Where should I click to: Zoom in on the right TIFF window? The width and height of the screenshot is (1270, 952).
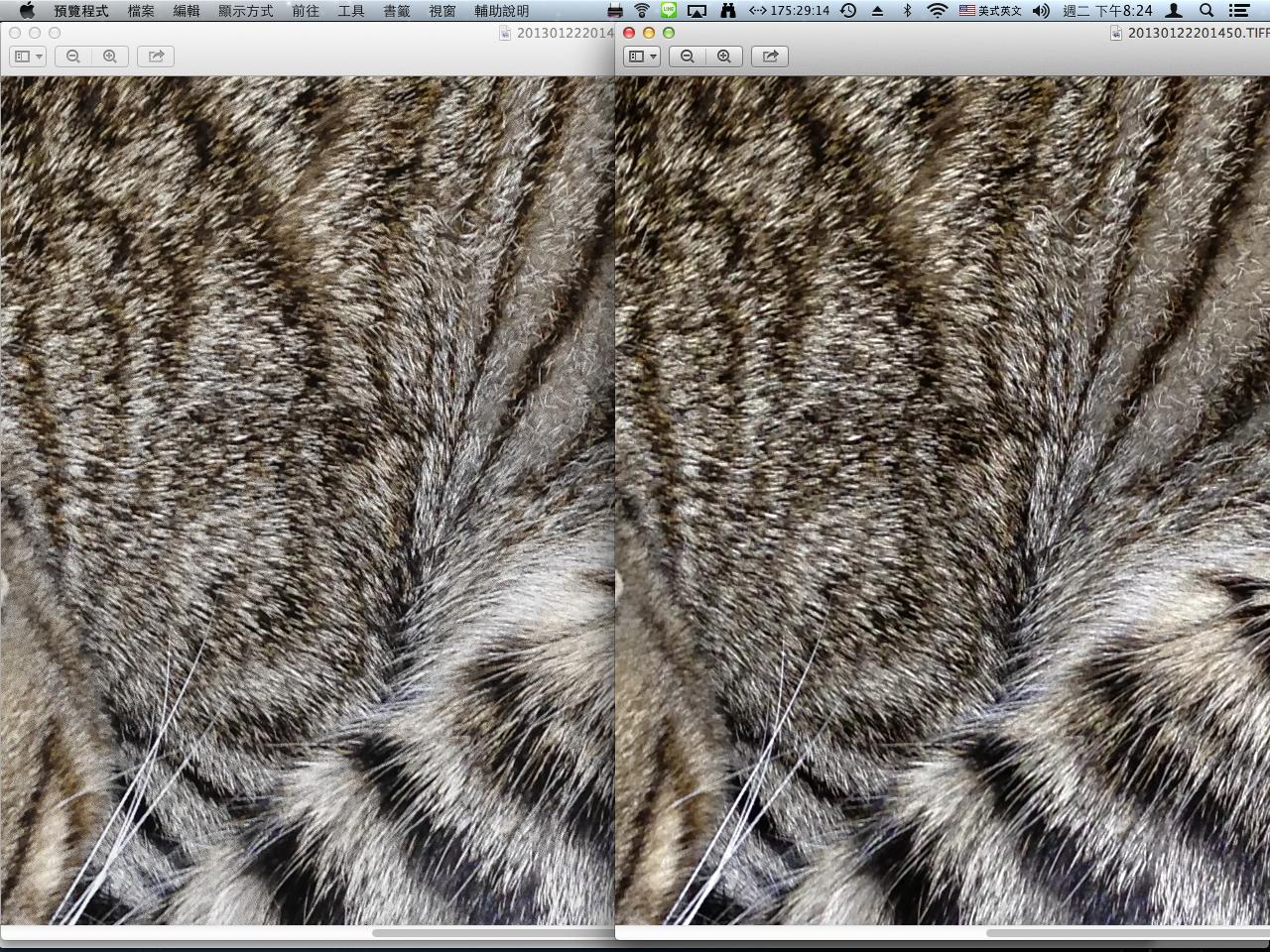[724, 57]
